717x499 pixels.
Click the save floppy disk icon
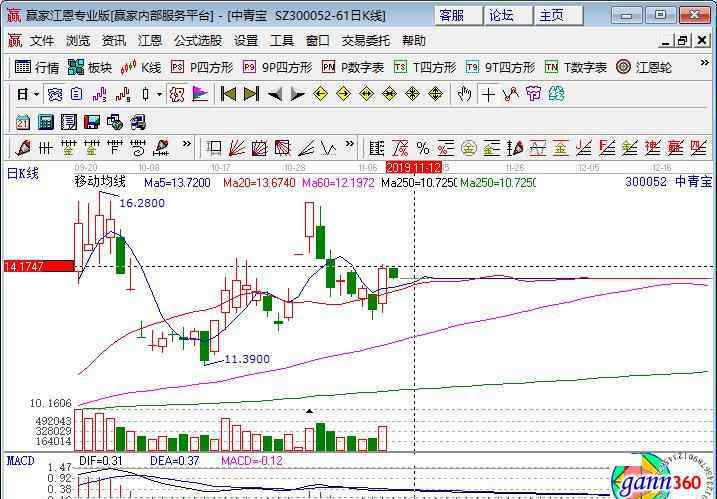click(91, 122)
